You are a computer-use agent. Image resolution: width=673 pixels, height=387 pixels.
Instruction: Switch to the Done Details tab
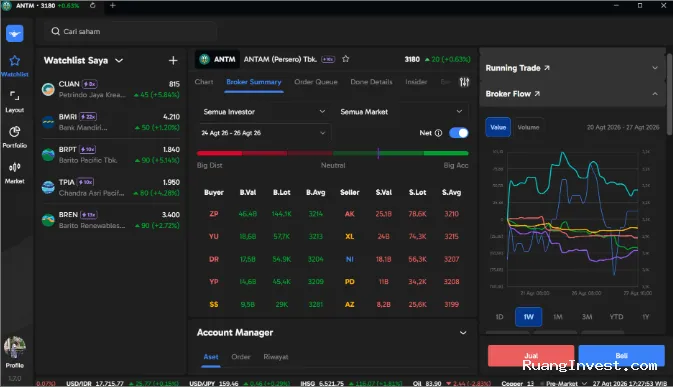pyautogui.click(x=371, y=82)
